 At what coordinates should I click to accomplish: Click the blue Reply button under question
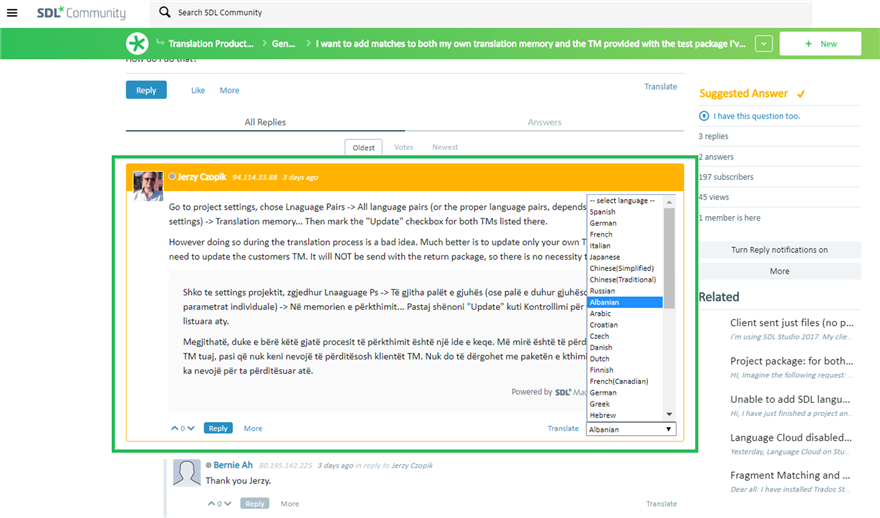(x=146, y=90)
